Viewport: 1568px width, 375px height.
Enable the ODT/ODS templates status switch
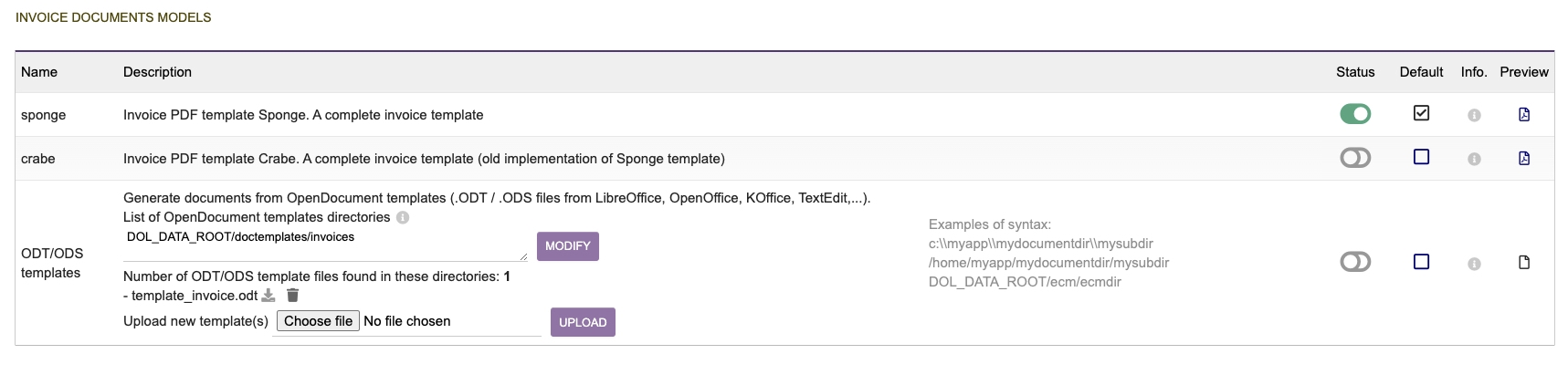(1355, 262)
